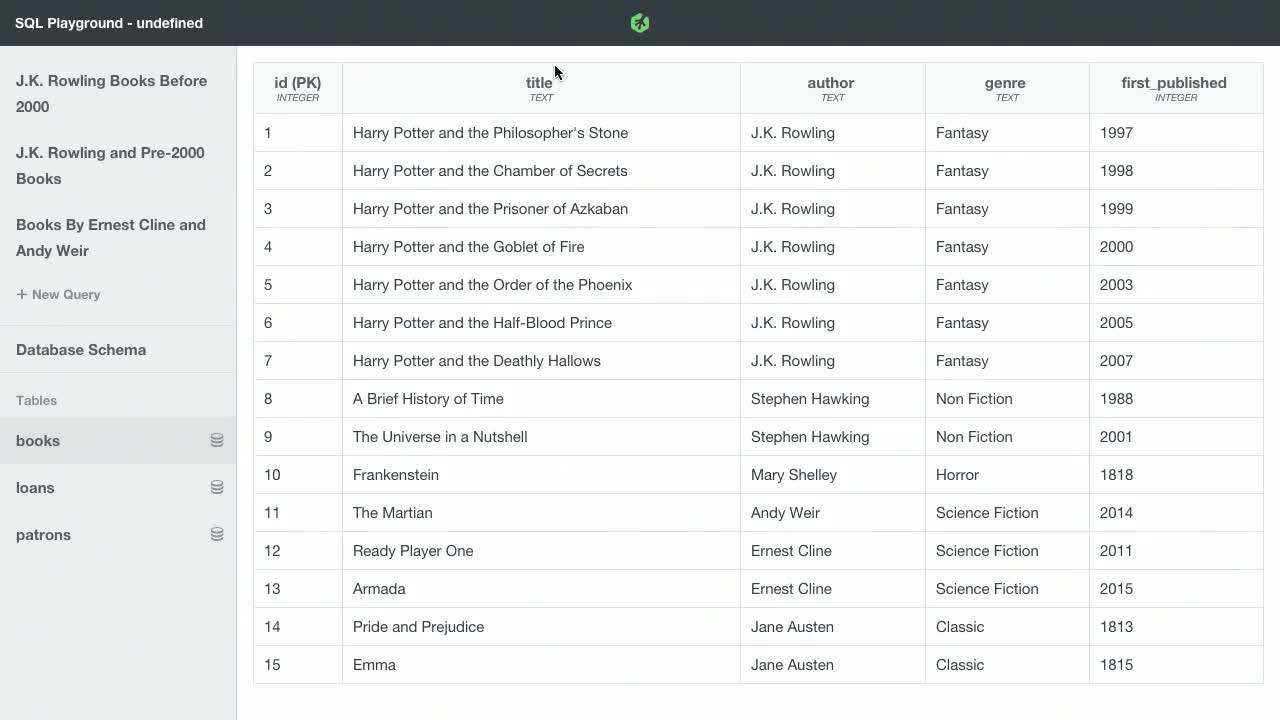This screenshot has width=1280, height=720.
Task: Click the database icon next to books table
Action: [217, 440]
